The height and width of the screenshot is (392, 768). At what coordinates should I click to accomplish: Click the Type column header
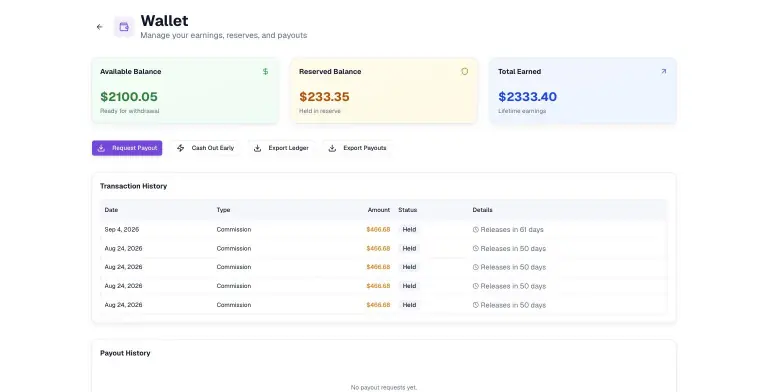(x=223, y=210)
